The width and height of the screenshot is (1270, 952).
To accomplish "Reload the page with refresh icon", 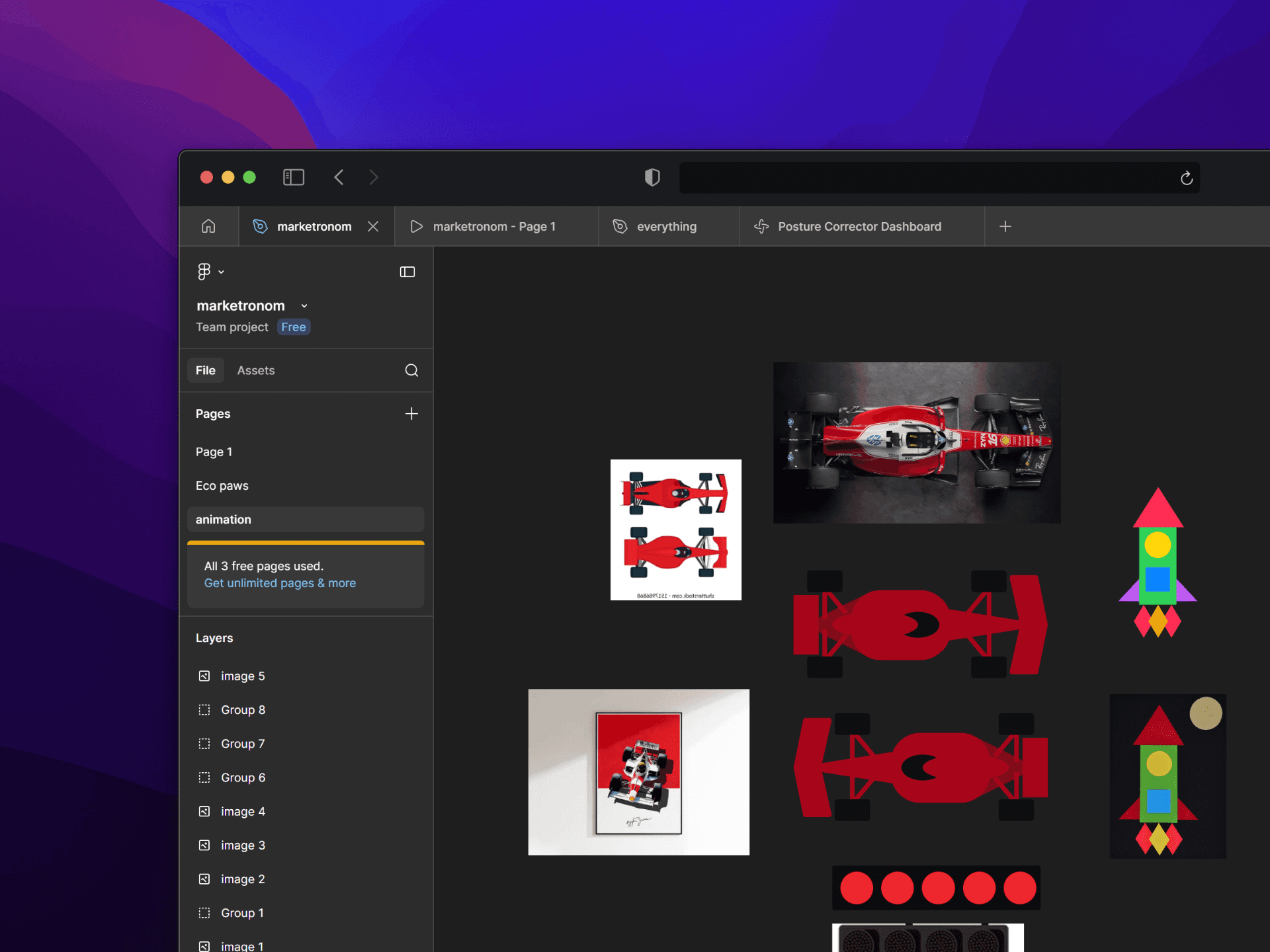I will (x=1187, y=178).
